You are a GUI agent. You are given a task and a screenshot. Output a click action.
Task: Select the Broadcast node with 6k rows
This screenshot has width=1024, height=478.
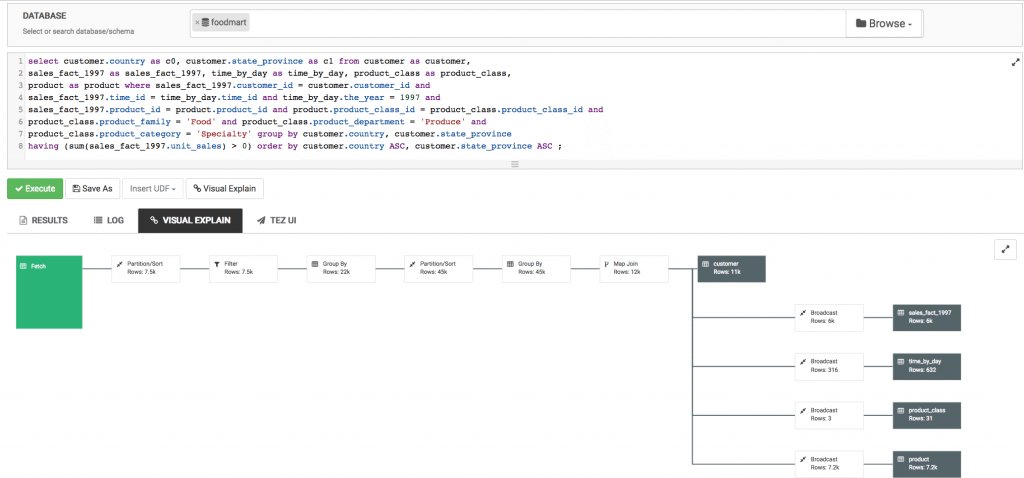click(829, 318)
